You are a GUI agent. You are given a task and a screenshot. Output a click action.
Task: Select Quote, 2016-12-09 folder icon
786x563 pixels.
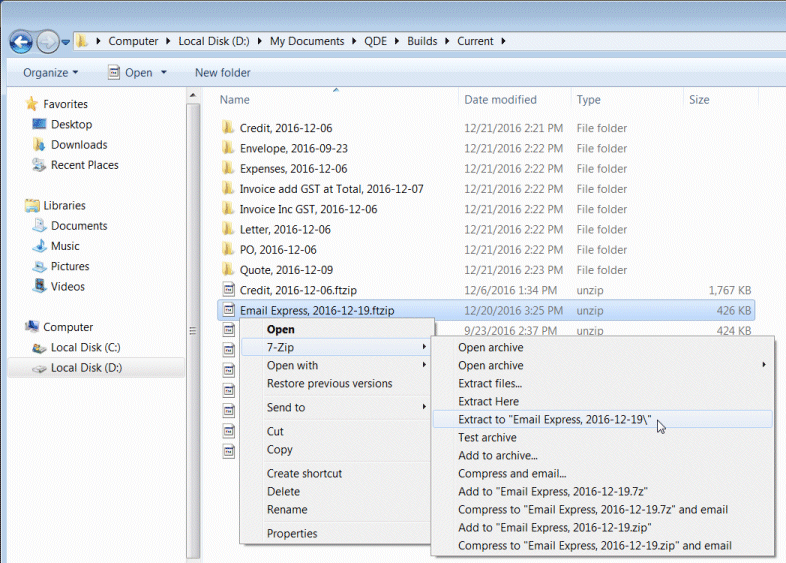[x=228, y=269]
